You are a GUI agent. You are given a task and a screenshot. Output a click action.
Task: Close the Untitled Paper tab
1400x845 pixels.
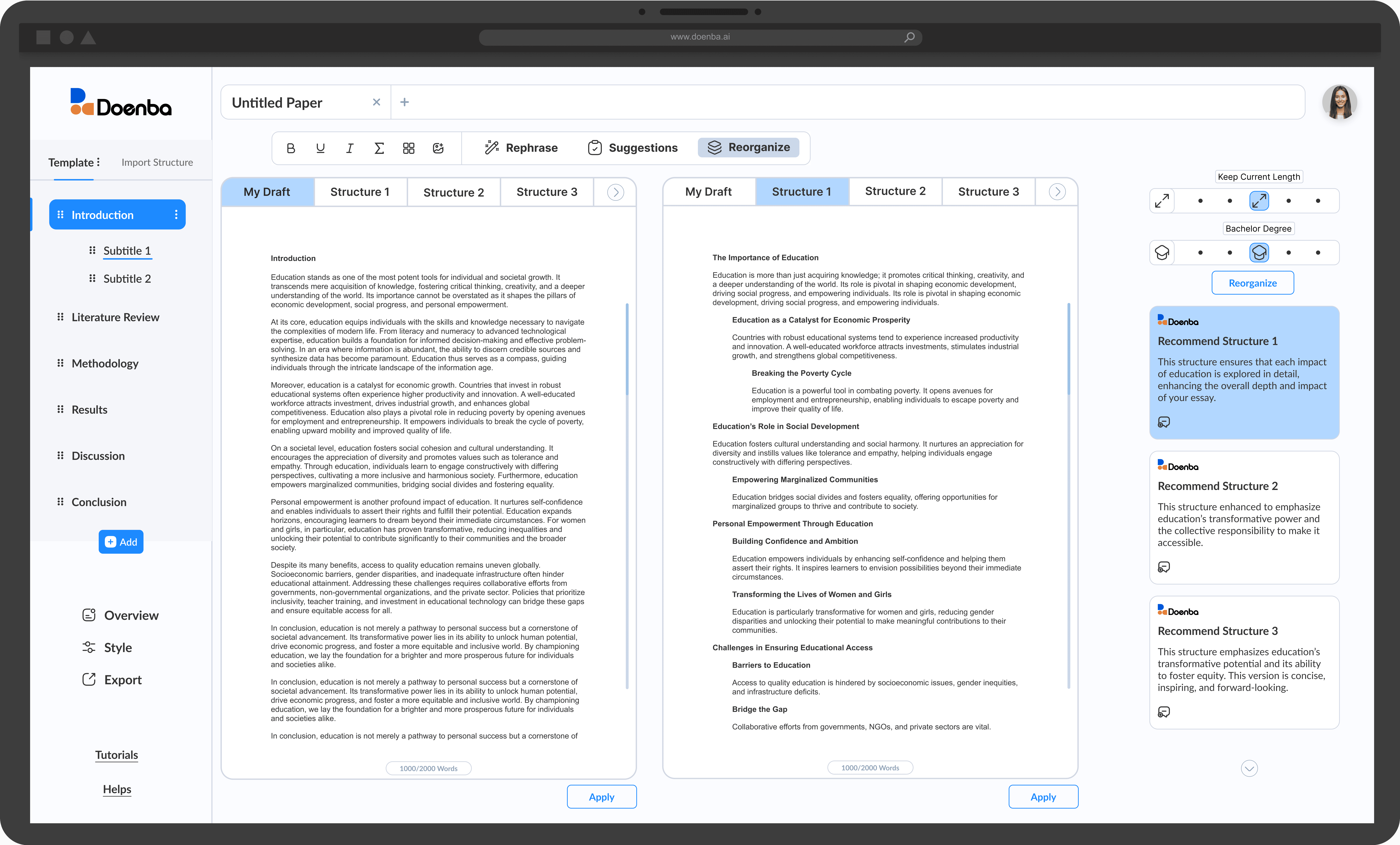pos(376,102)
